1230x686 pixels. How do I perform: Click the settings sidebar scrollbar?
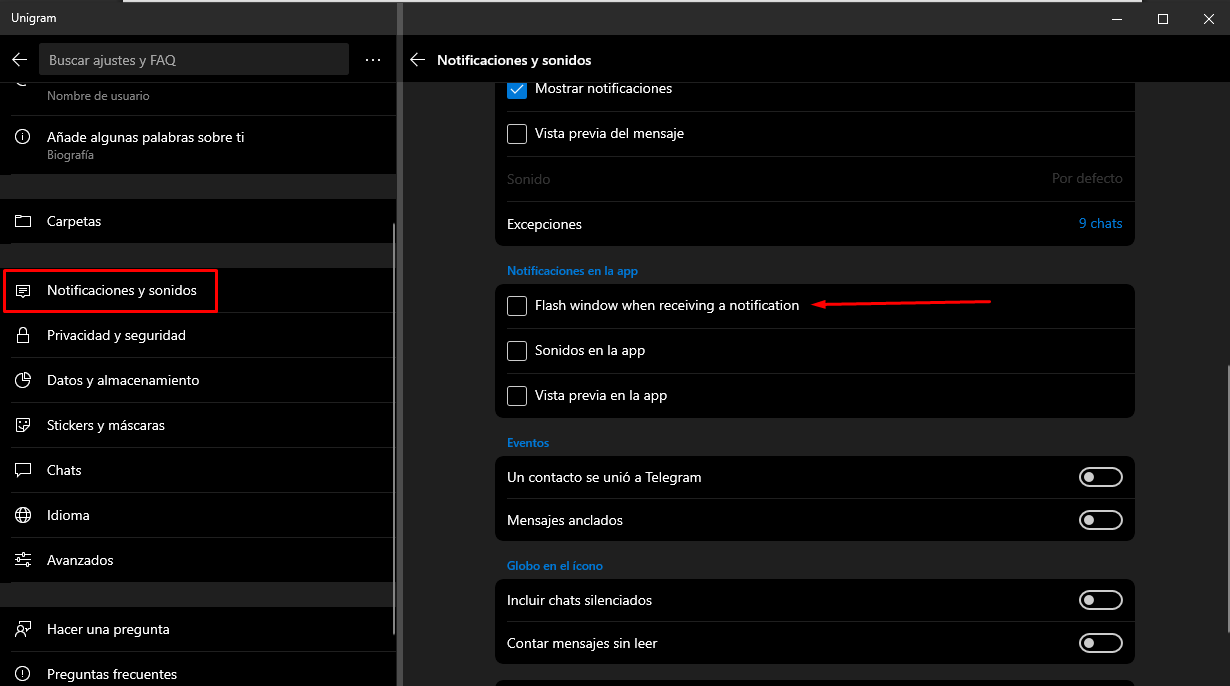(394, 428)
